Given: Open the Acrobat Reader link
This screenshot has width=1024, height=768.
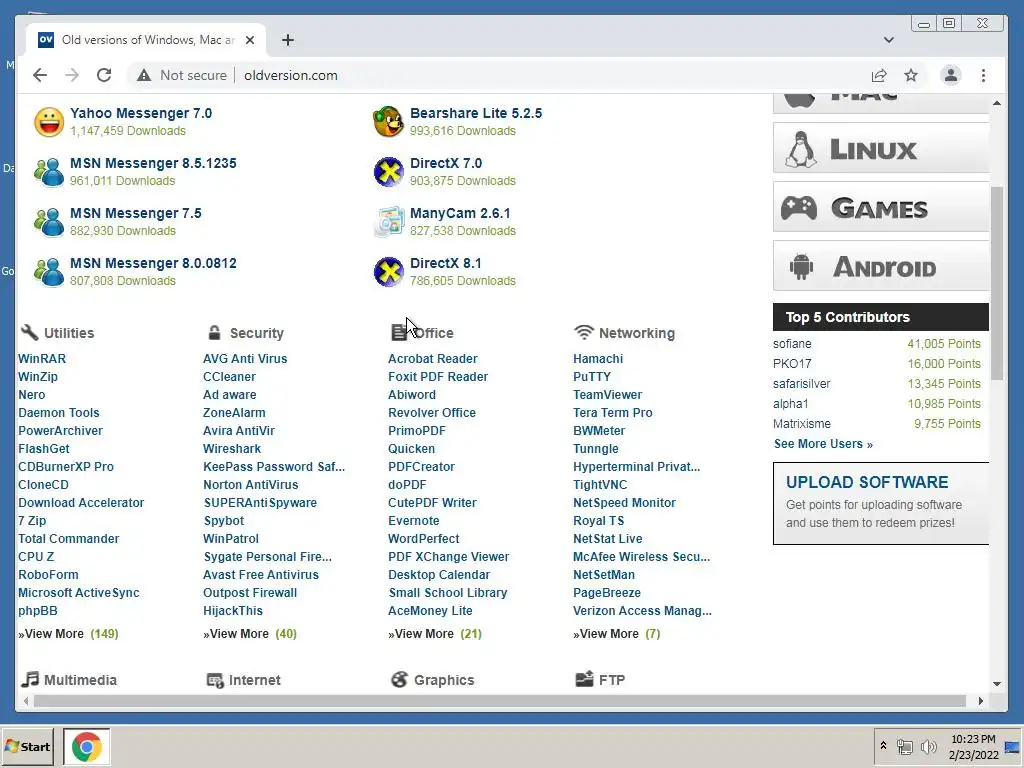Looking at the screenshot, I should [x=432, y=359].
